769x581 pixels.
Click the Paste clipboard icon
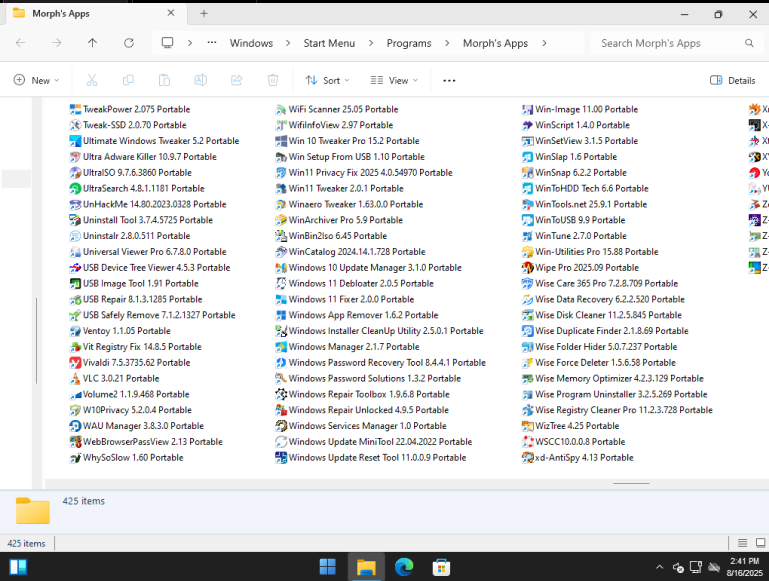click(x=164, y=80)
